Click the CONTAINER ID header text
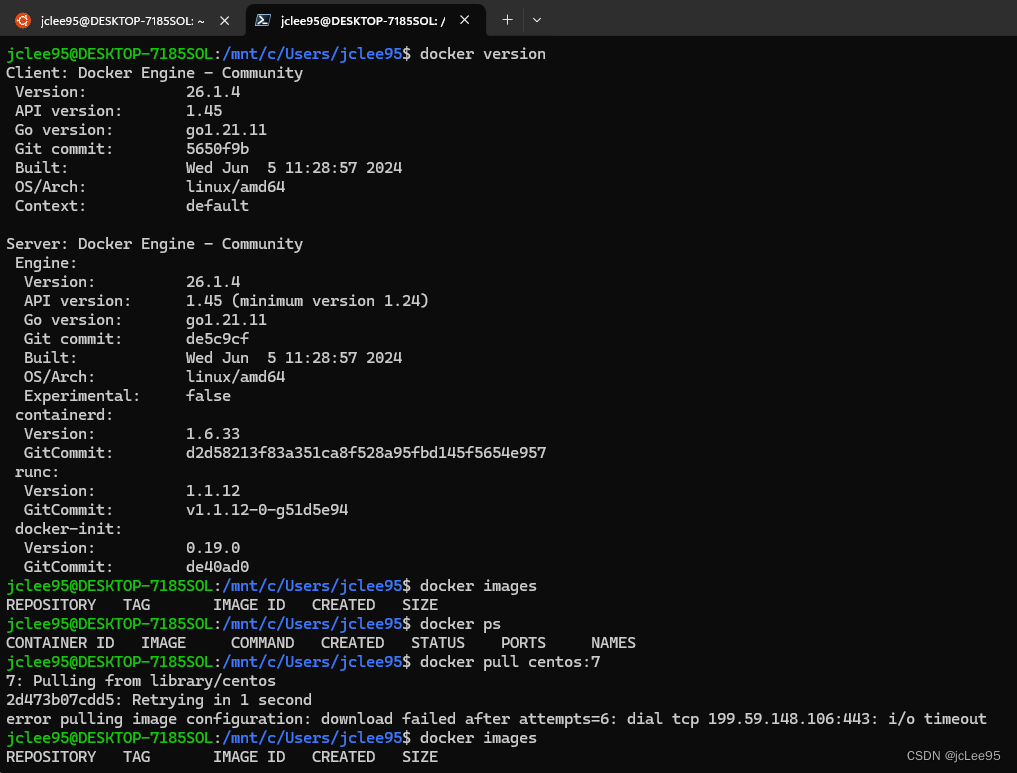 point(60,642)
